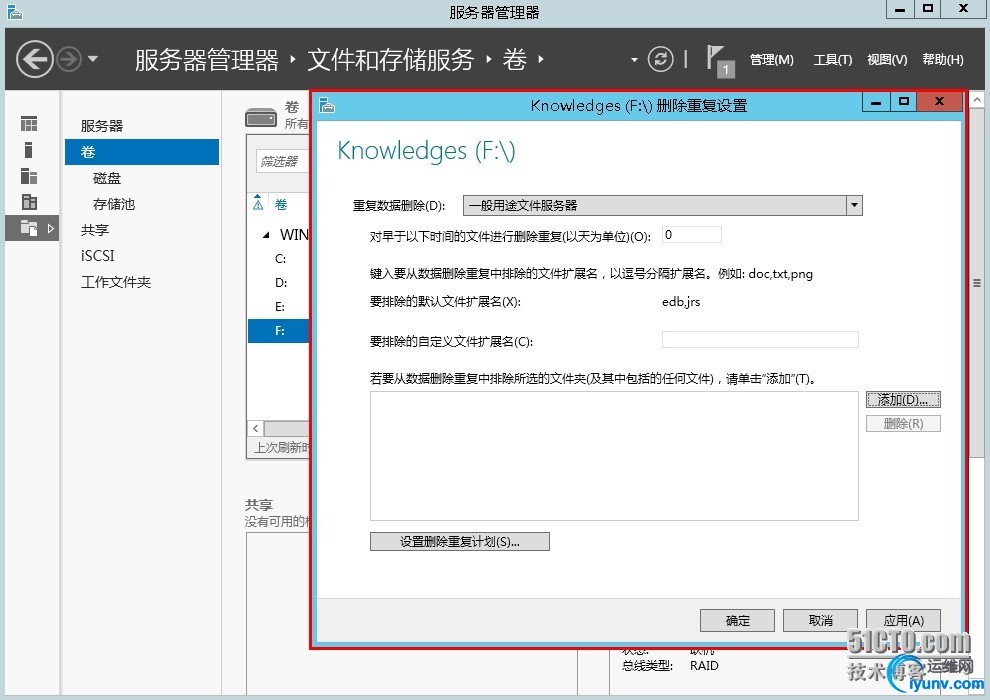Click the custom file extensions field
Image resolution: width=990 pixels, height=700 pixels.
760,340
